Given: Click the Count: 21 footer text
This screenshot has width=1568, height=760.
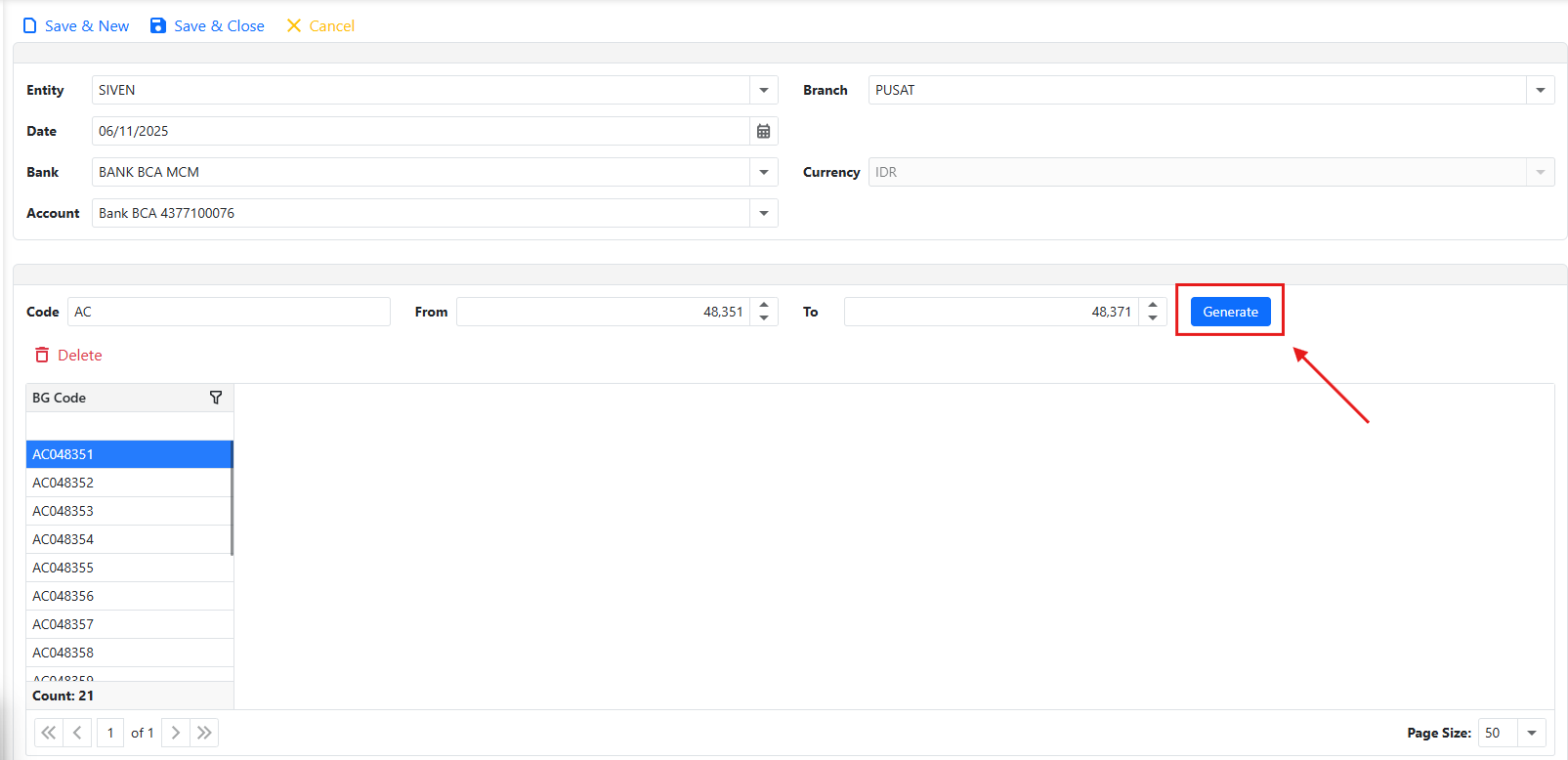Looking at the screenshot, I should (64, 696).
